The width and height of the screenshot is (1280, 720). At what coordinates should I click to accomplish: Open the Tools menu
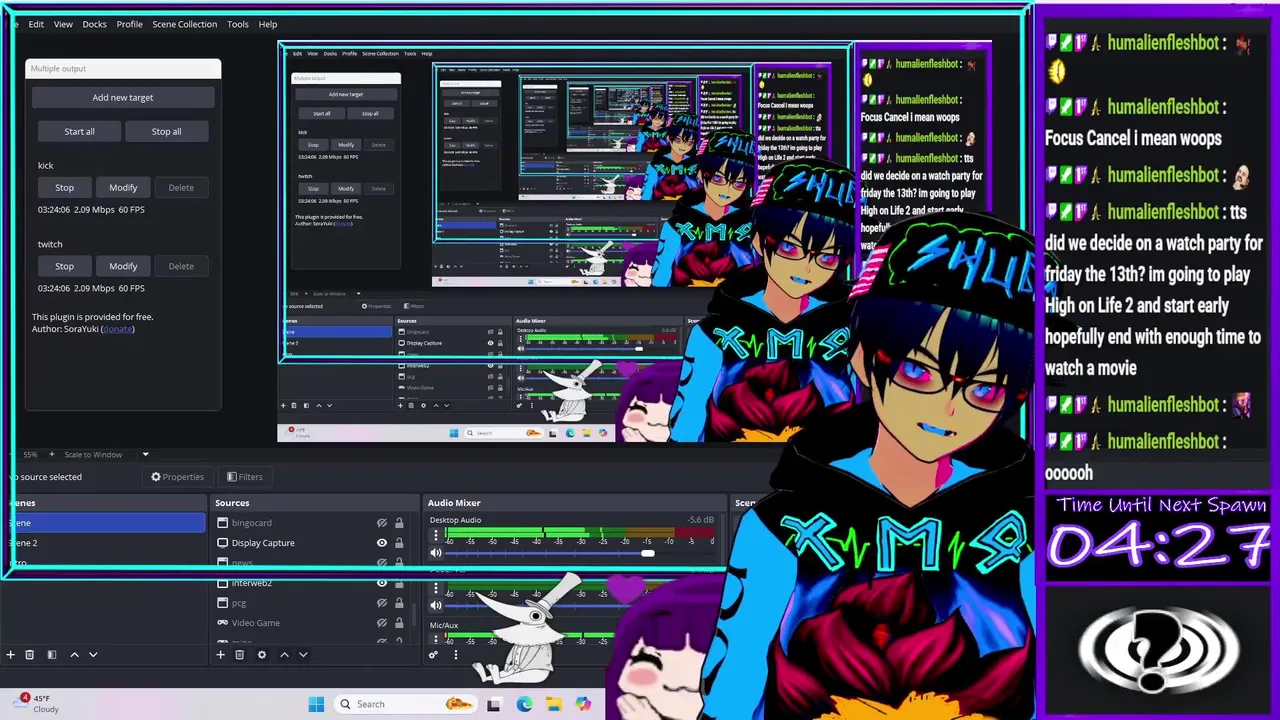[x=238, y=24]
